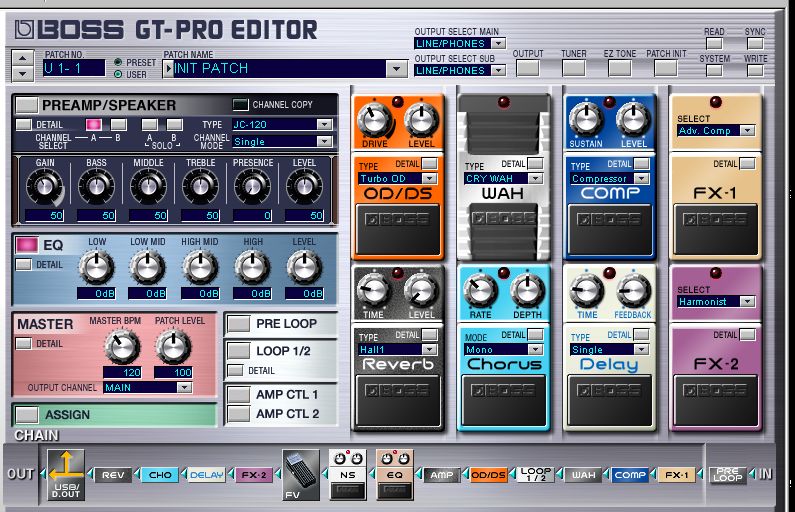This screenshot has width=795, height=512.
Task: Open preamp TYPE JC-120 dropdown
Action: click(x=324, y=124)
